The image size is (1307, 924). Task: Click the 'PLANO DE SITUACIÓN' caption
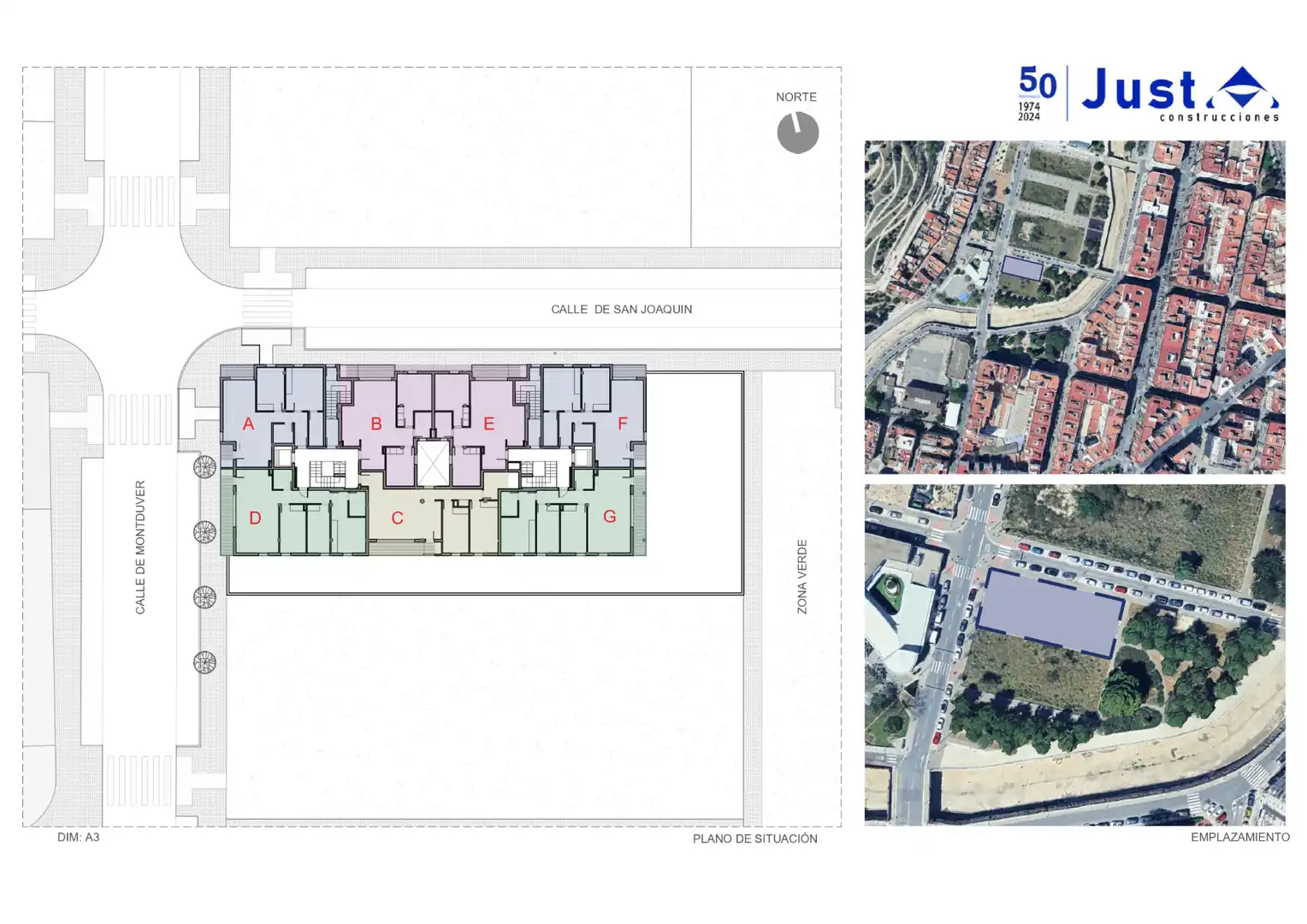755,839
